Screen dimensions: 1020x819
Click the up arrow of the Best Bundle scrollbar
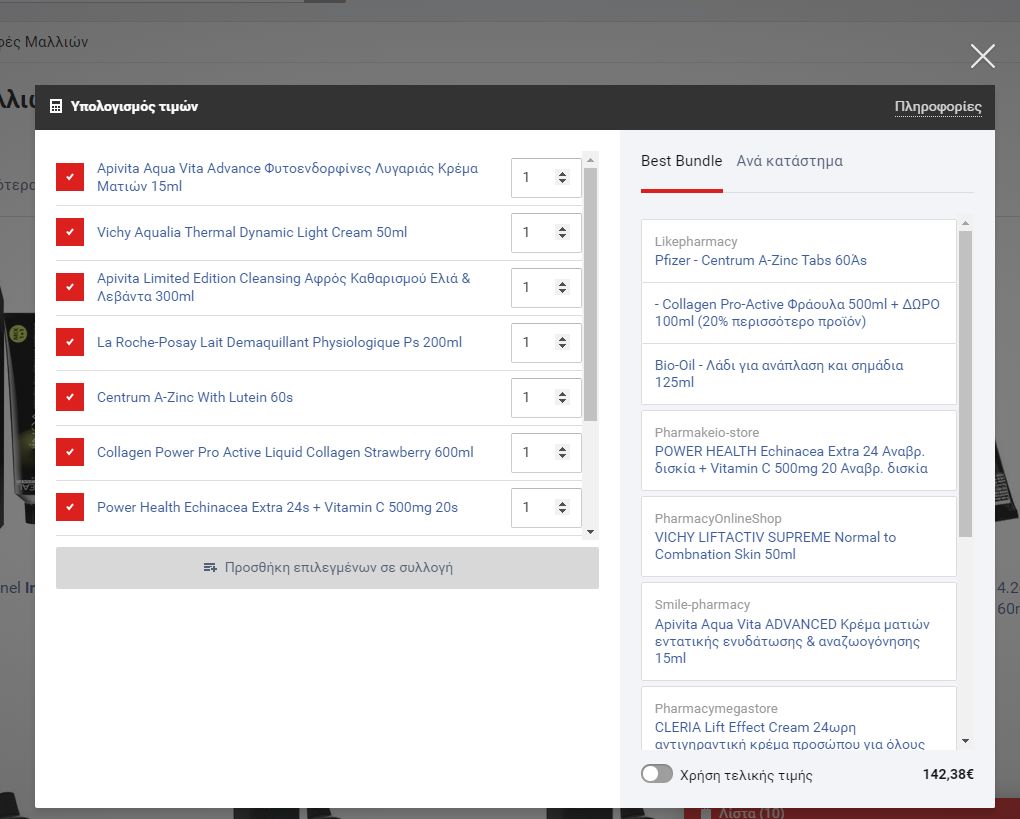(x=965, y=224)
